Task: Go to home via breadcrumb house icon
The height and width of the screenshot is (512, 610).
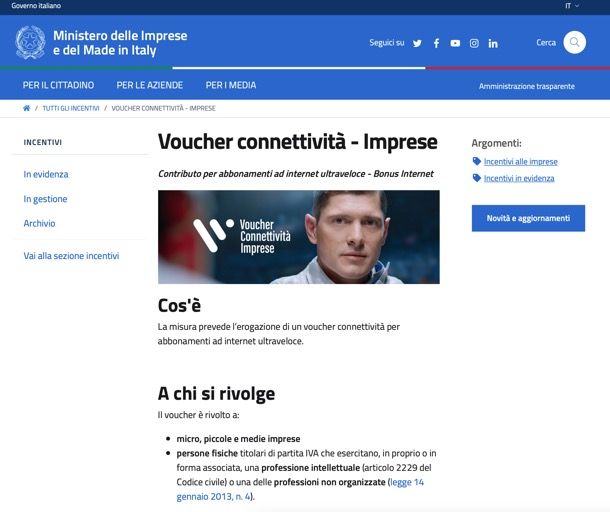Action: pyautogui.click(x=26, y=108)
